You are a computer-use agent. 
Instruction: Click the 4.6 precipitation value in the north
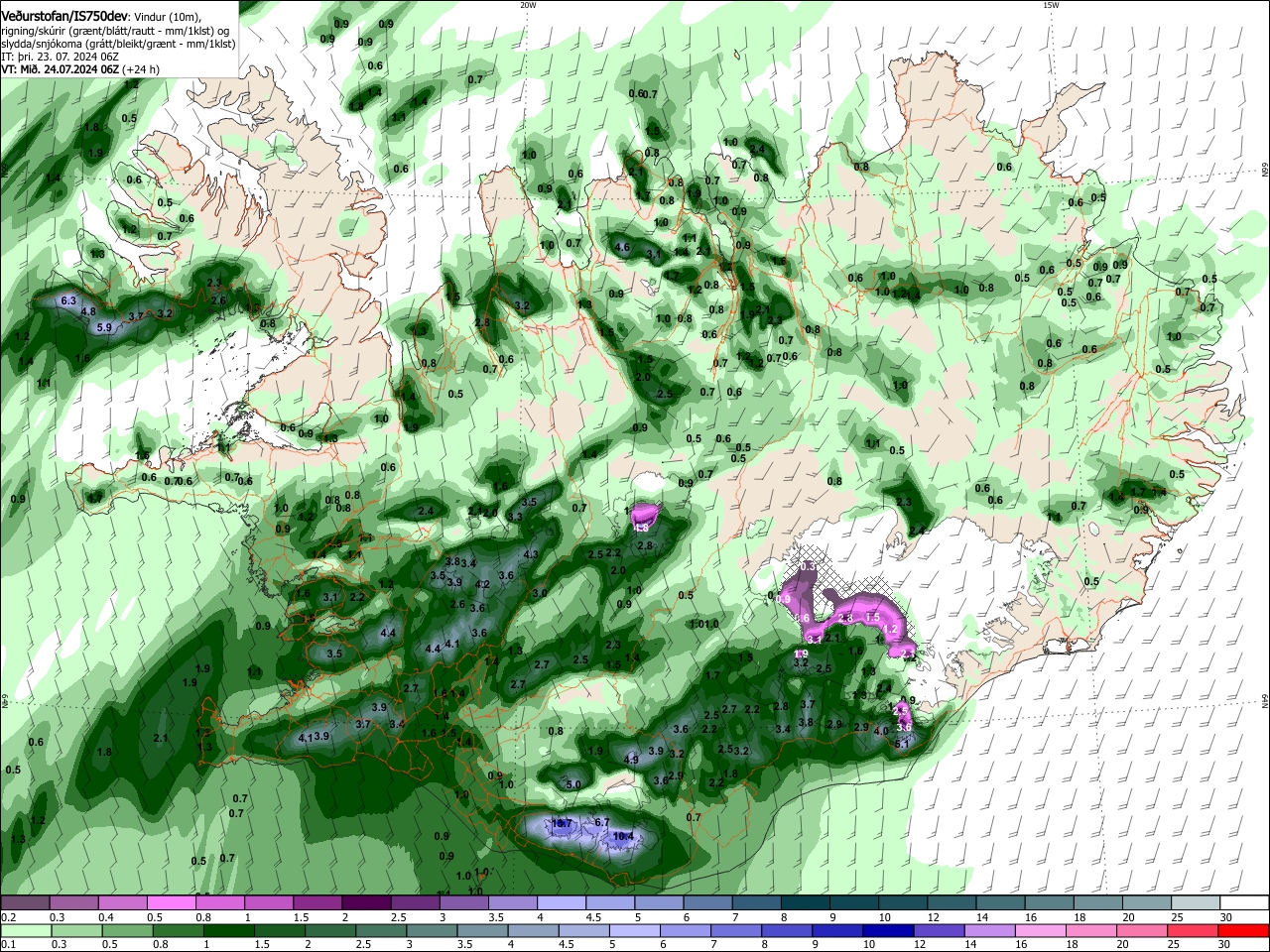[623, 247]
